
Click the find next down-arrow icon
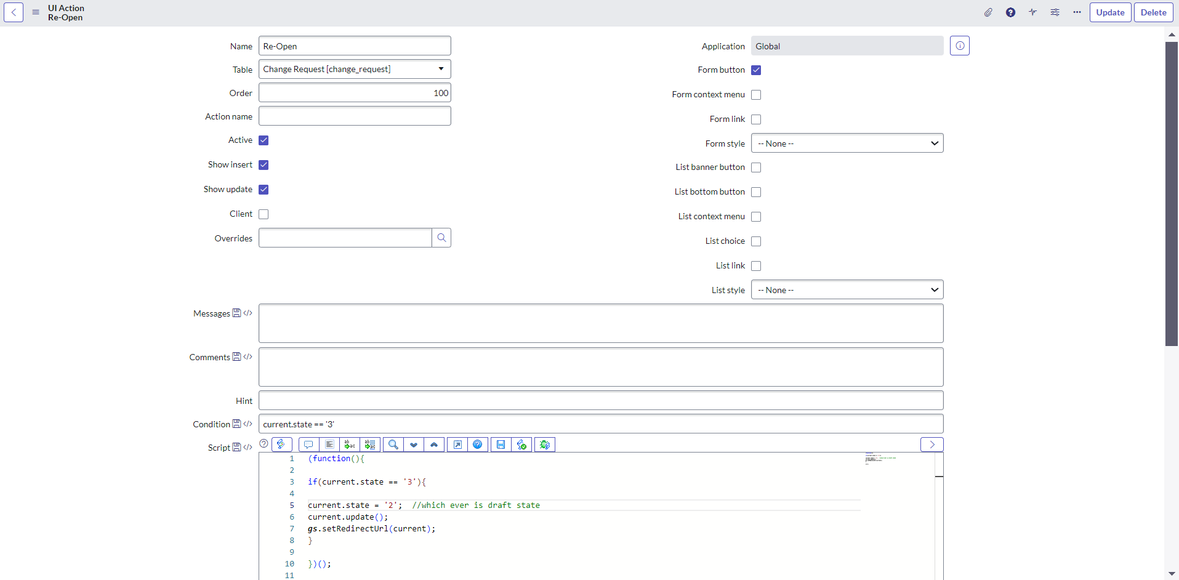pos(414,445)
